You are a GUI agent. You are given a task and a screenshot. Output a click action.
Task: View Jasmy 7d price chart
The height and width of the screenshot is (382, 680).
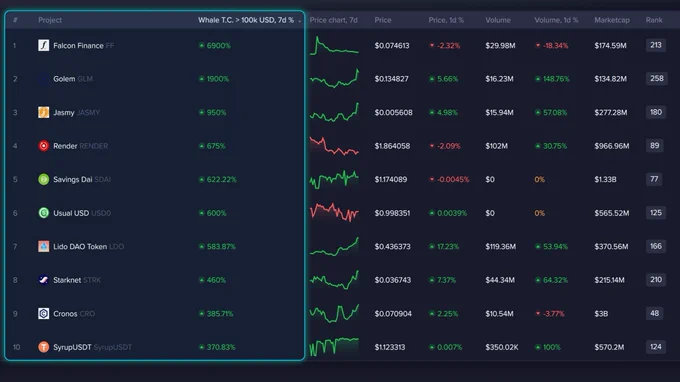(334, 112)
